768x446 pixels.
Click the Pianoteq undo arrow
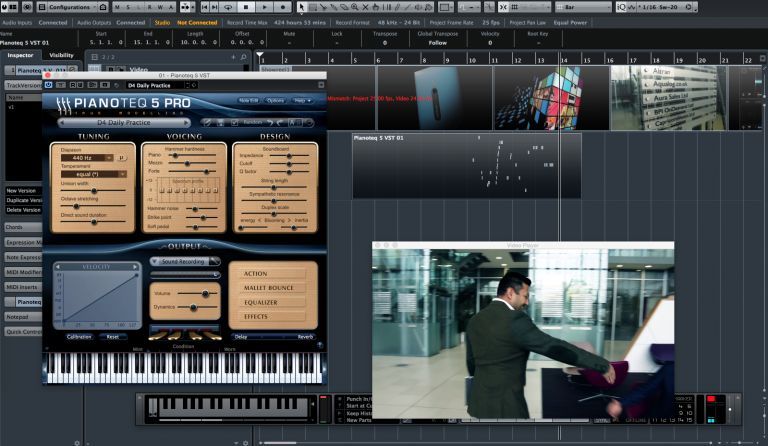[x=269, y=122]
